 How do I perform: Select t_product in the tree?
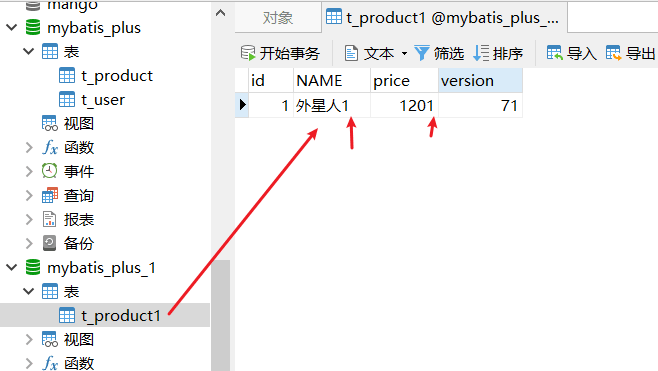117,76
